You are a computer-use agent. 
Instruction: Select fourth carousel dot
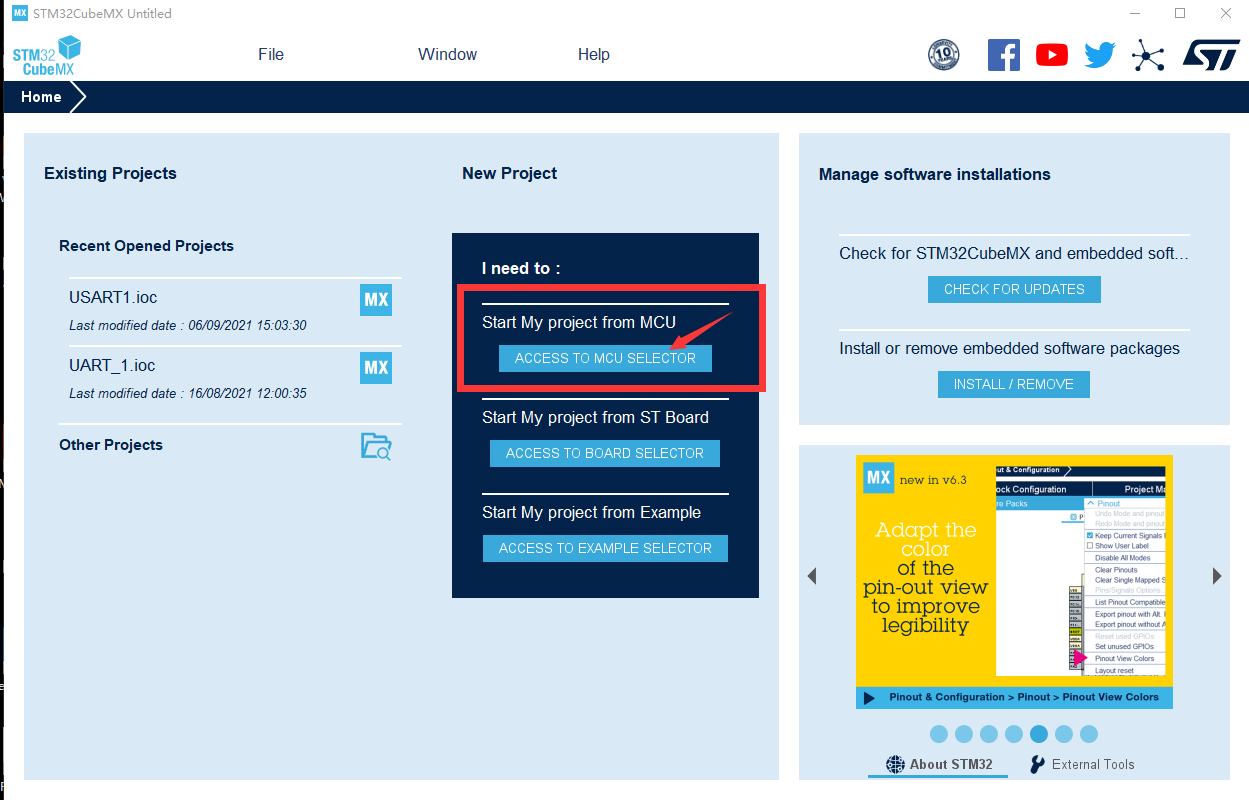1014,734
